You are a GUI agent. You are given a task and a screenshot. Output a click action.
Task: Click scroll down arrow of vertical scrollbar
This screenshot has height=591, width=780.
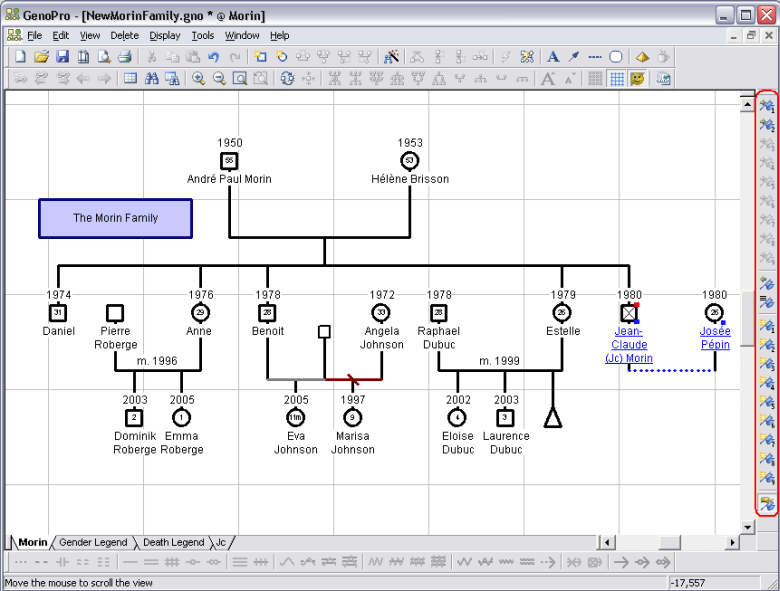747,527
